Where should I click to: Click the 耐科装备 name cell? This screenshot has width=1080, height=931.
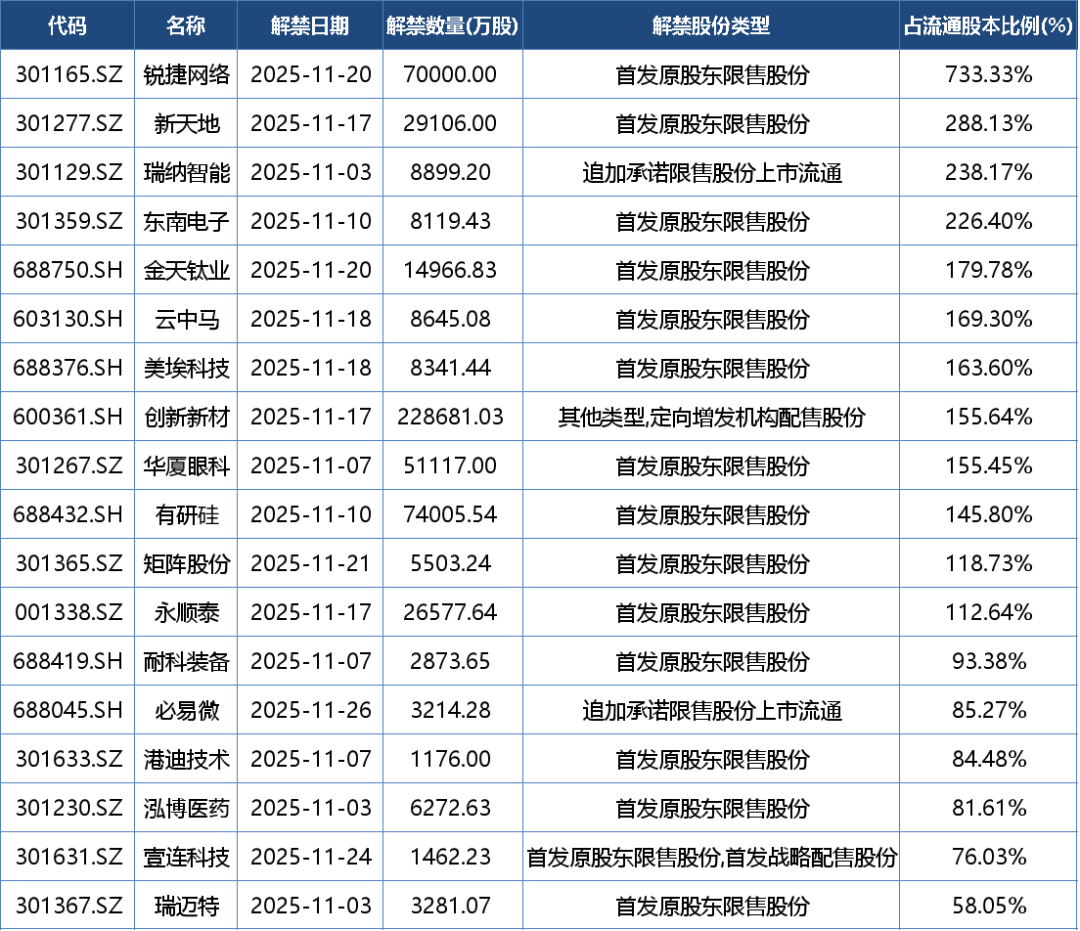click(x=186, y=661)
